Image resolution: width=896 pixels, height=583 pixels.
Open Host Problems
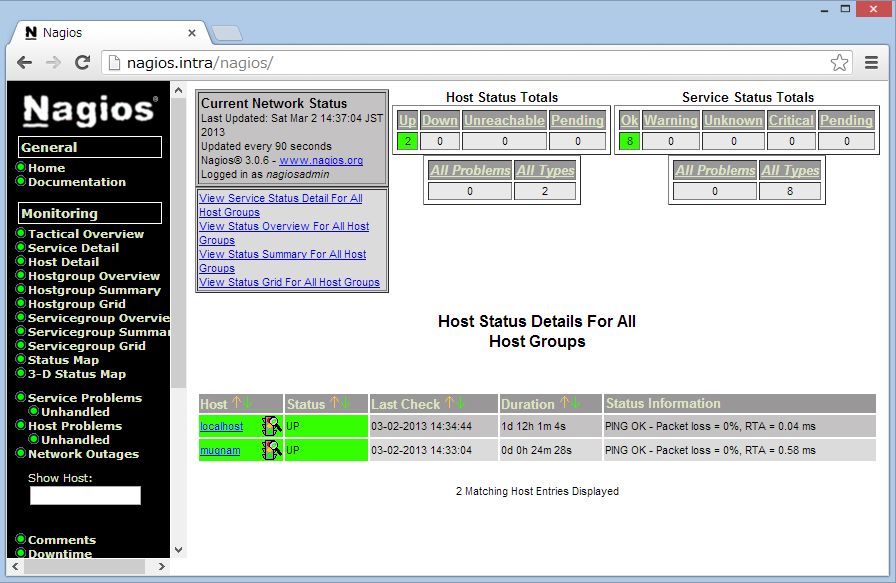coord(75,426)
